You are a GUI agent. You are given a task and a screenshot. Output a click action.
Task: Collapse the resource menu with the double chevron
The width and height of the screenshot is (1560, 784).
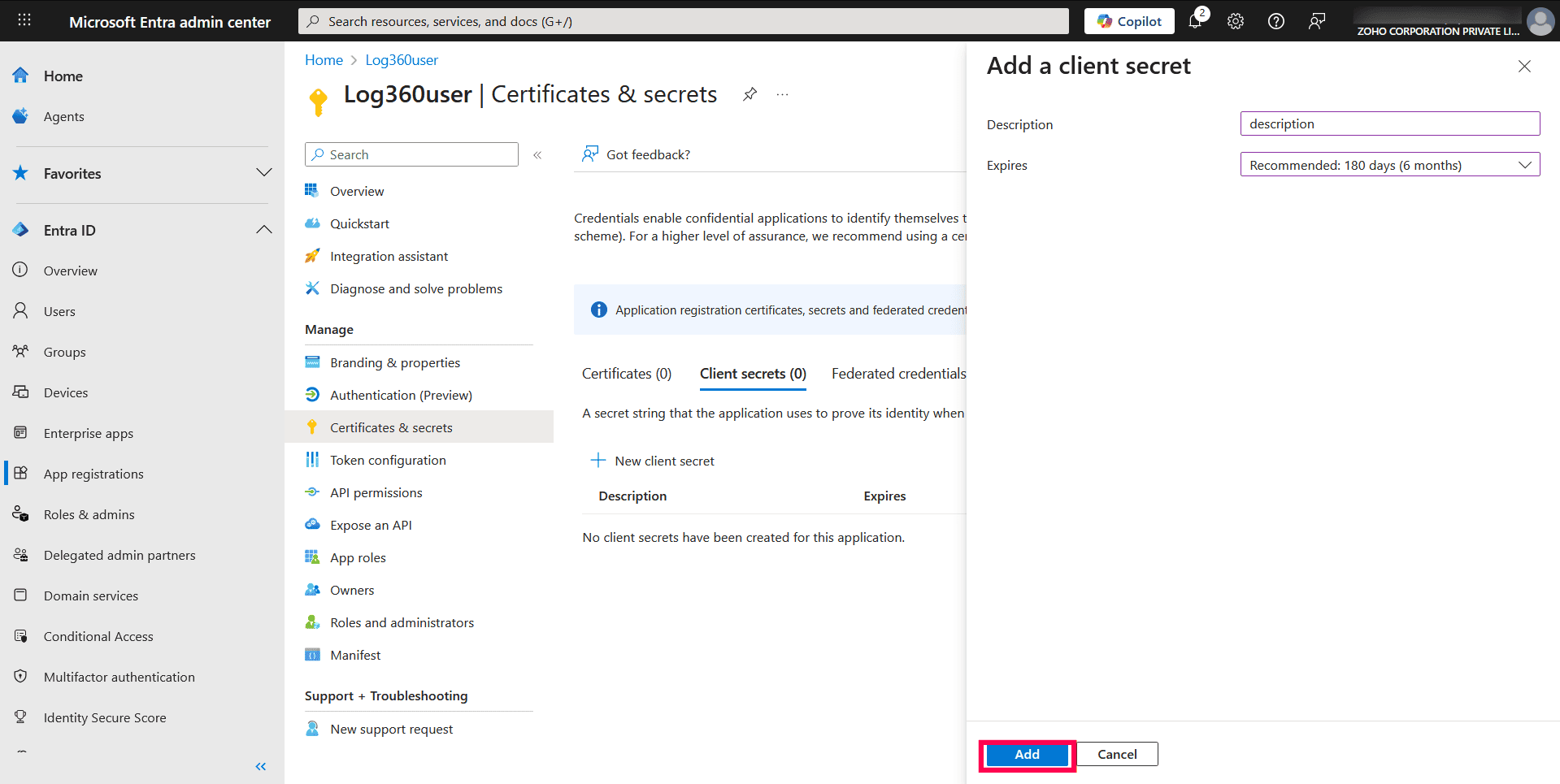coord(537,154)
